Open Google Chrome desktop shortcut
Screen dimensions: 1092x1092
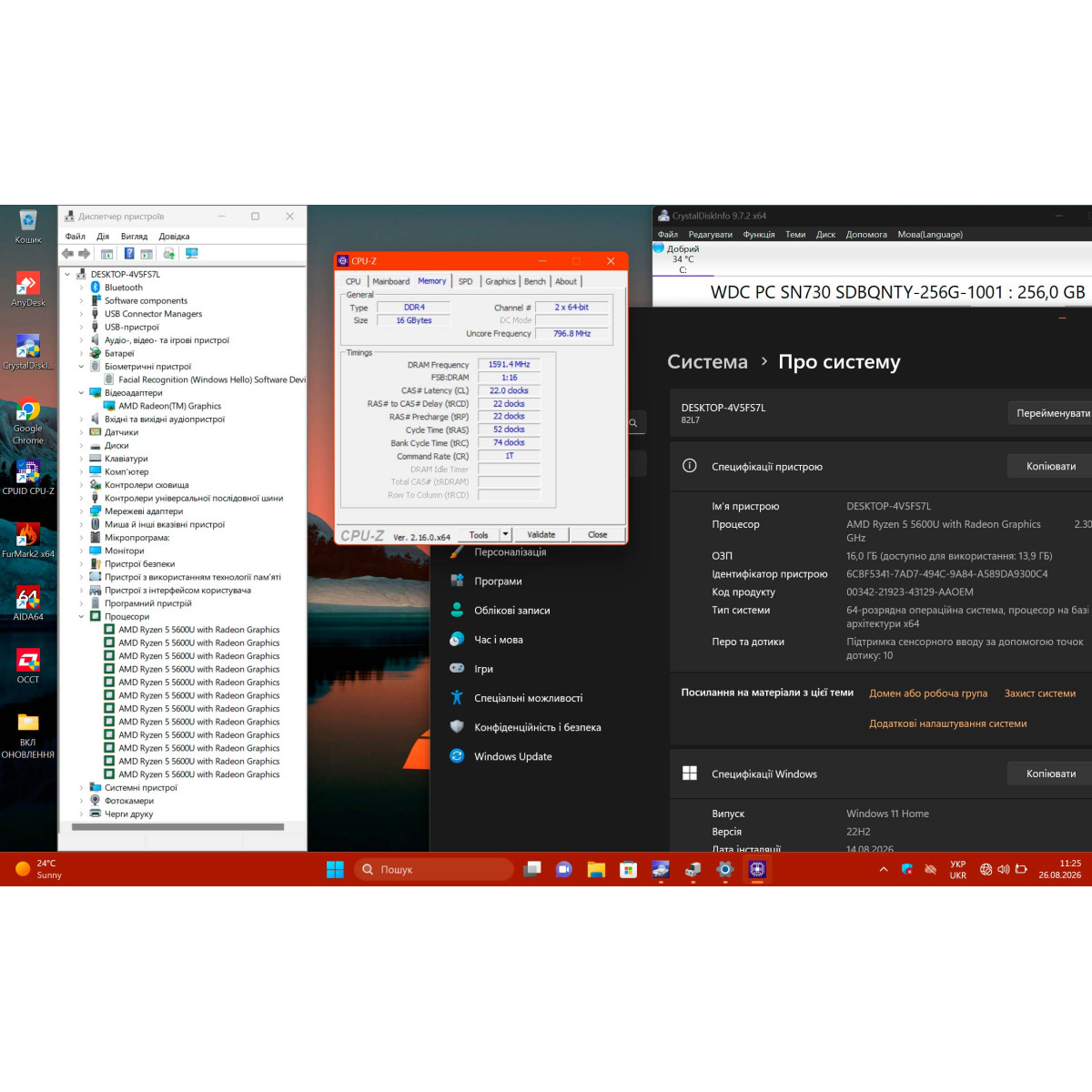pyautogui.click(x=27, y=421)
